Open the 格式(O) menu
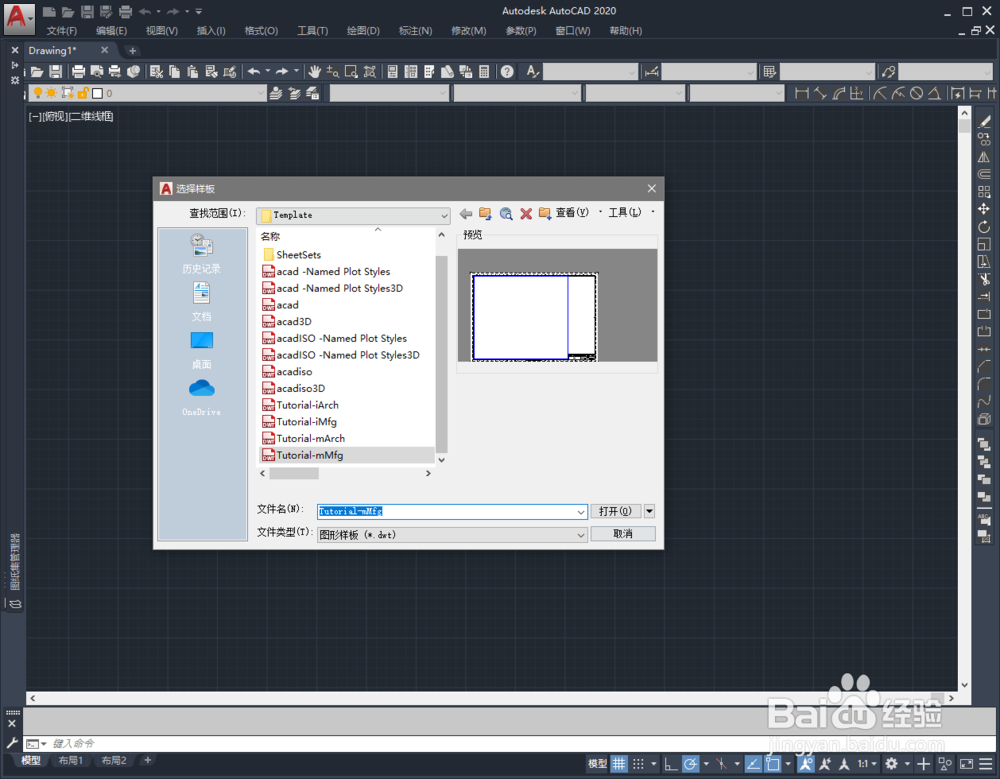The width and height of the screenshot is (1000, 779). [x=261, y=31]
